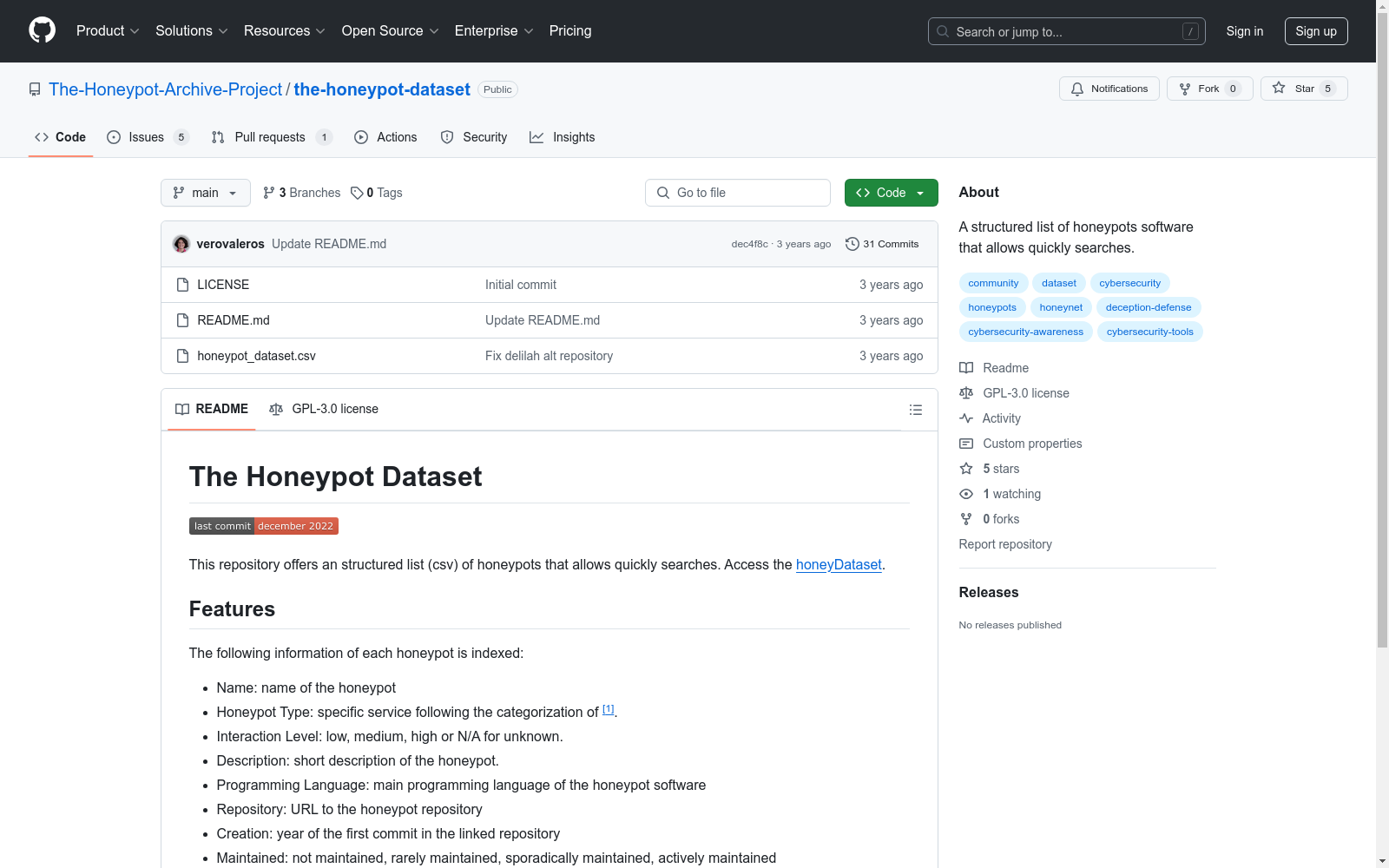1389x868 pixels.
Task: Open the README.md file
Action: pyautogui.click(x=234, y=320)
